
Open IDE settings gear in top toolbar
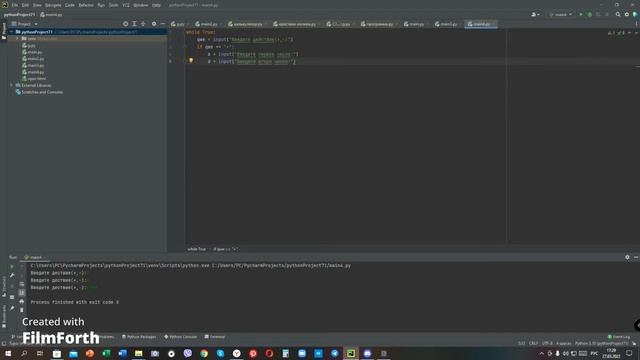(627, 15)
